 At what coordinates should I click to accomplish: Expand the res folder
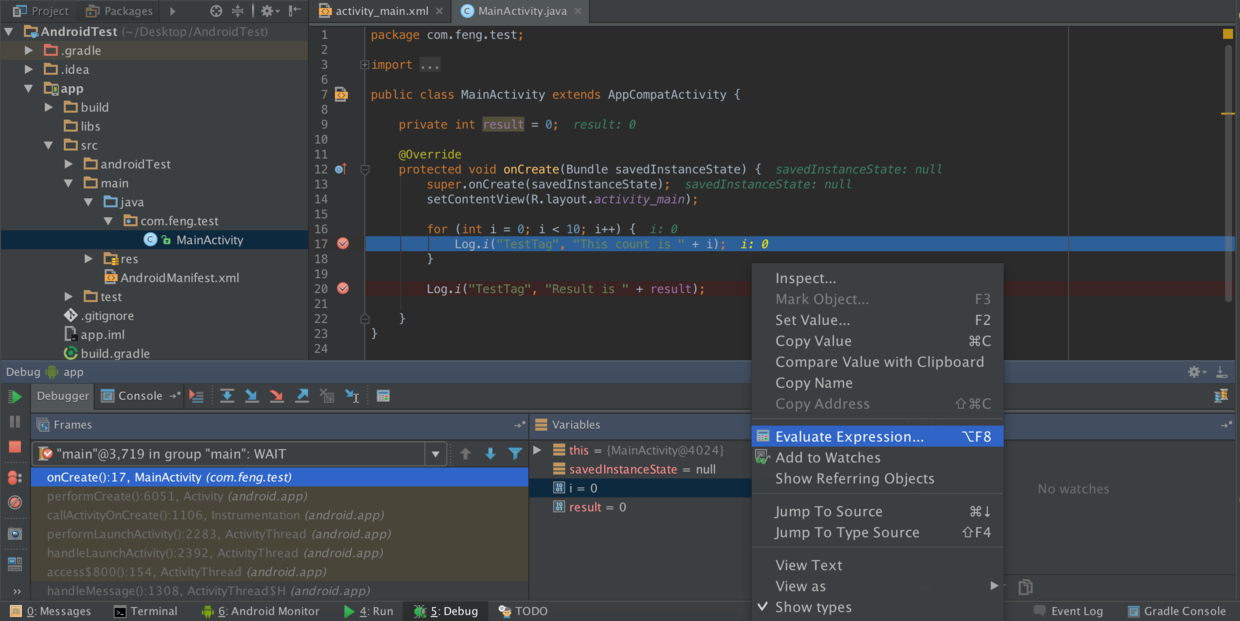click(x=87, y=258)
